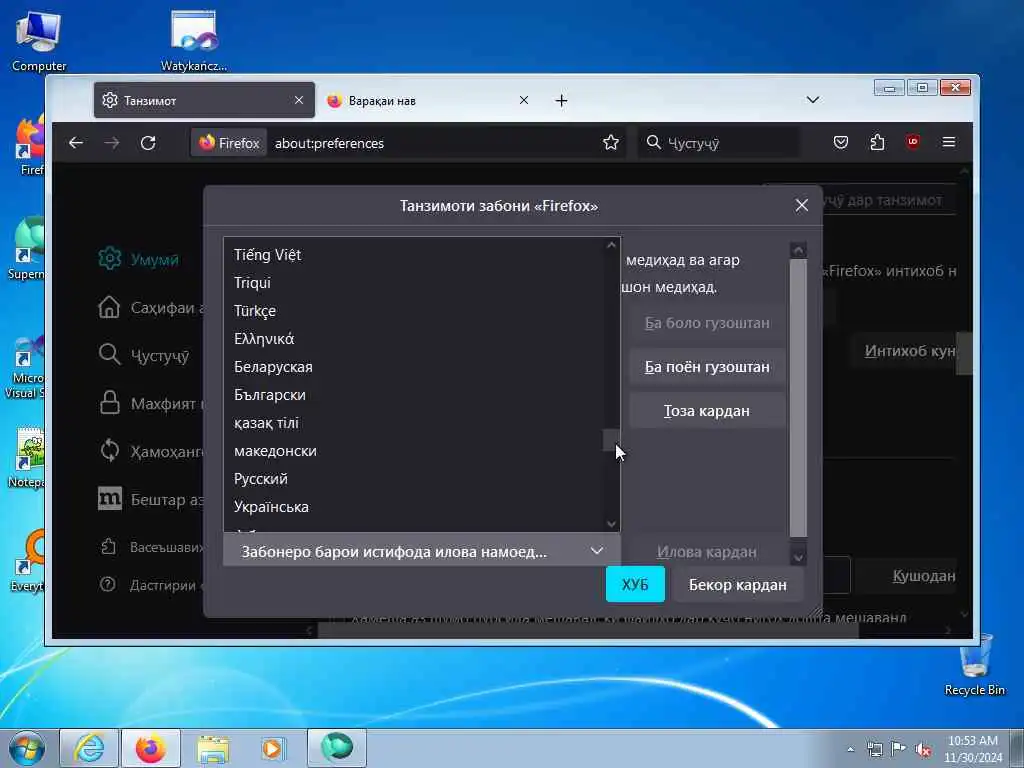Open the list all tabs chevron
Viewport: 1024px width, 768px height.
[x=812, y=100]
